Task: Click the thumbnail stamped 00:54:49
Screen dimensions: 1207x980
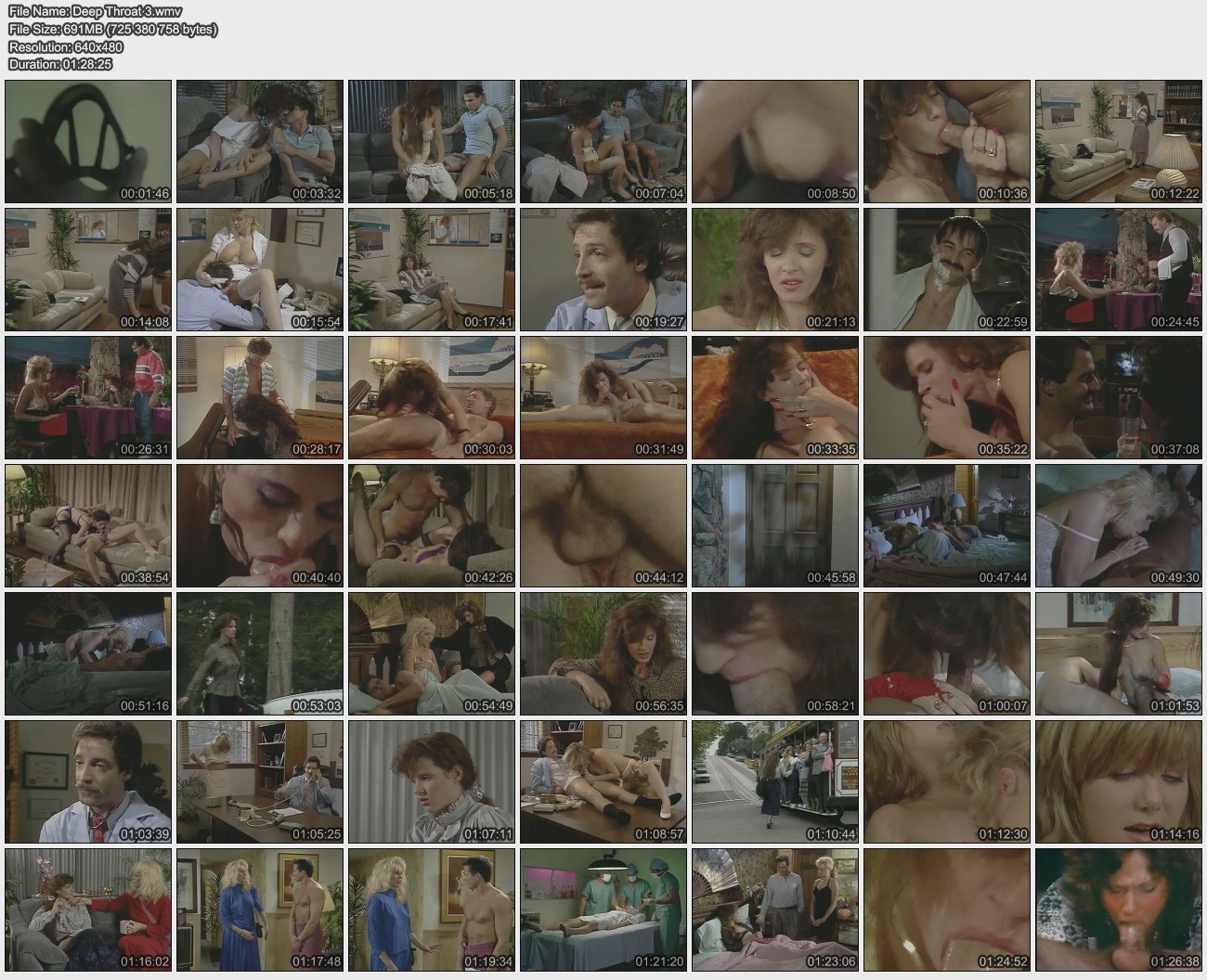Action: [x=432, y=653]
